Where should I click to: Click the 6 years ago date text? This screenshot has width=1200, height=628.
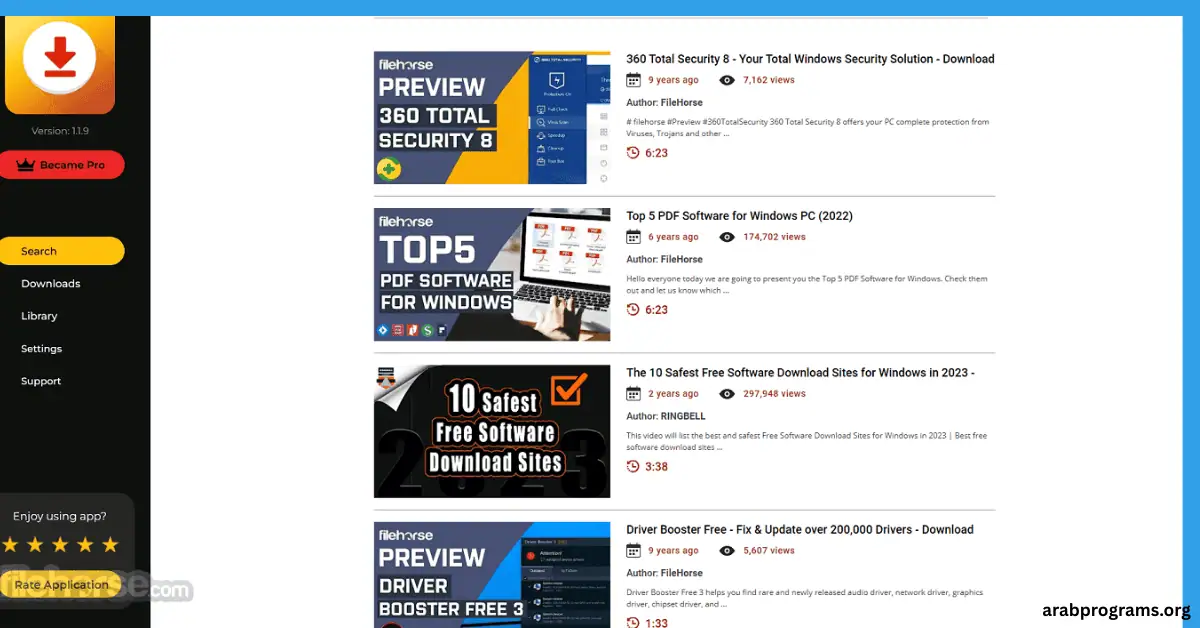673,237
